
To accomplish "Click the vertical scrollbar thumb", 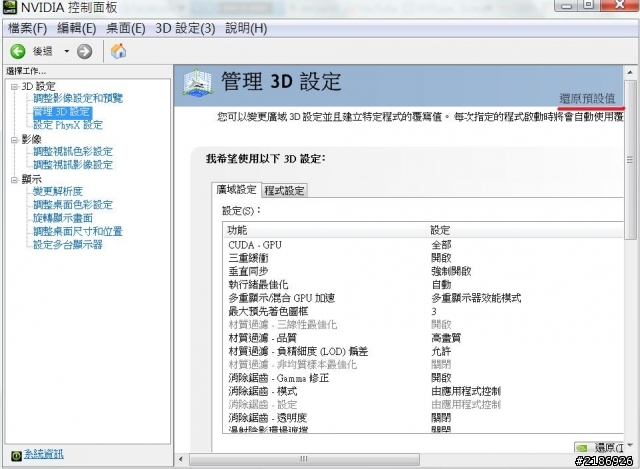I will (x=631, y=160).
